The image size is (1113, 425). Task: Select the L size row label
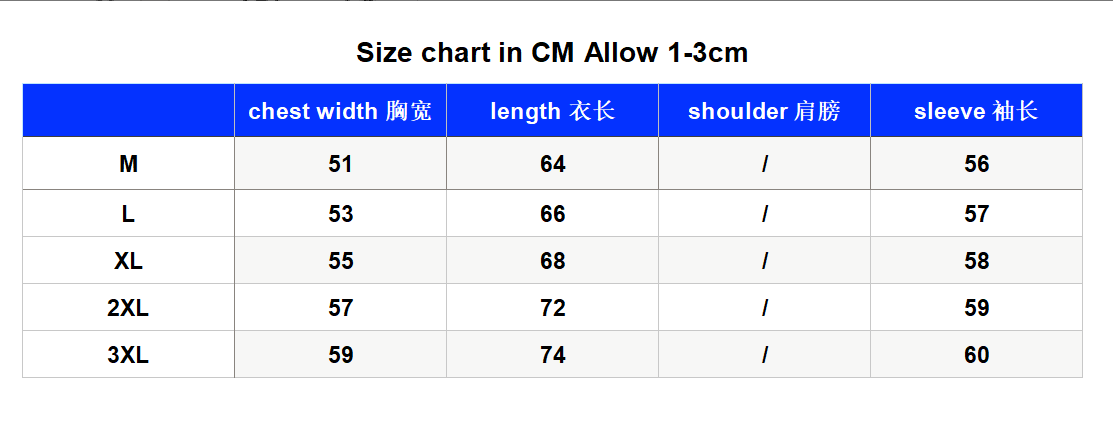point(128,214)
